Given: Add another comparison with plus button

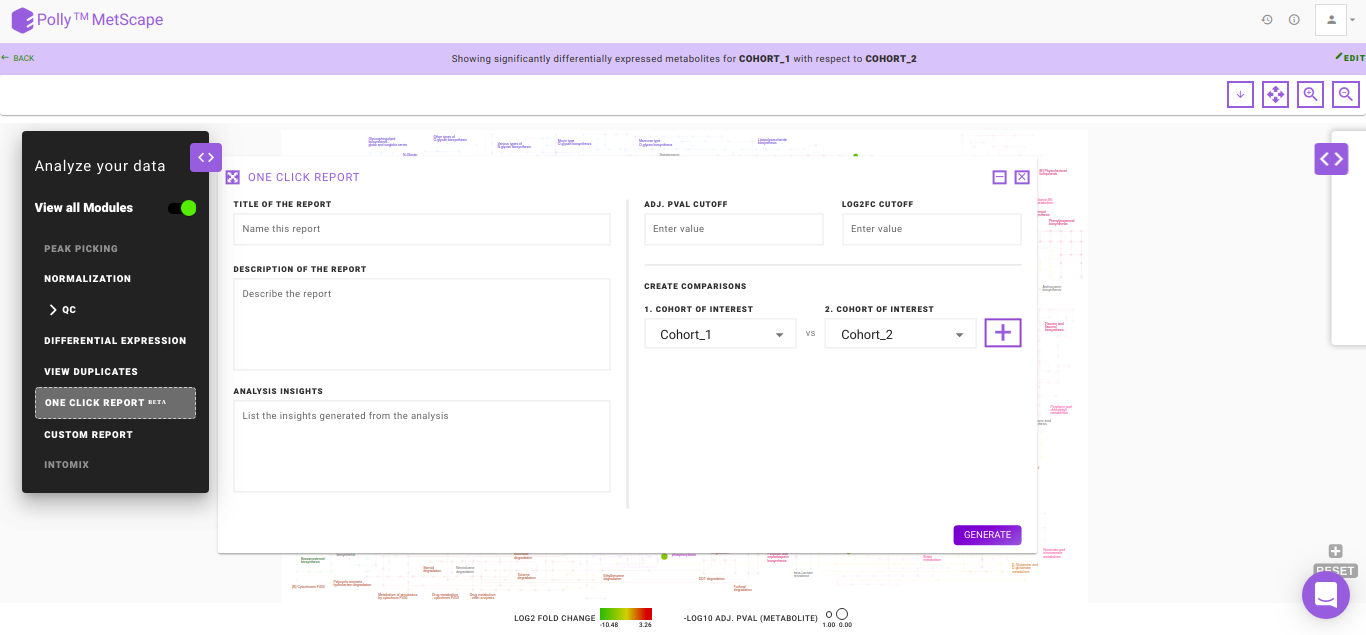Looking at the screenshot, I should pyautogui.click(x=1003, y=333).
